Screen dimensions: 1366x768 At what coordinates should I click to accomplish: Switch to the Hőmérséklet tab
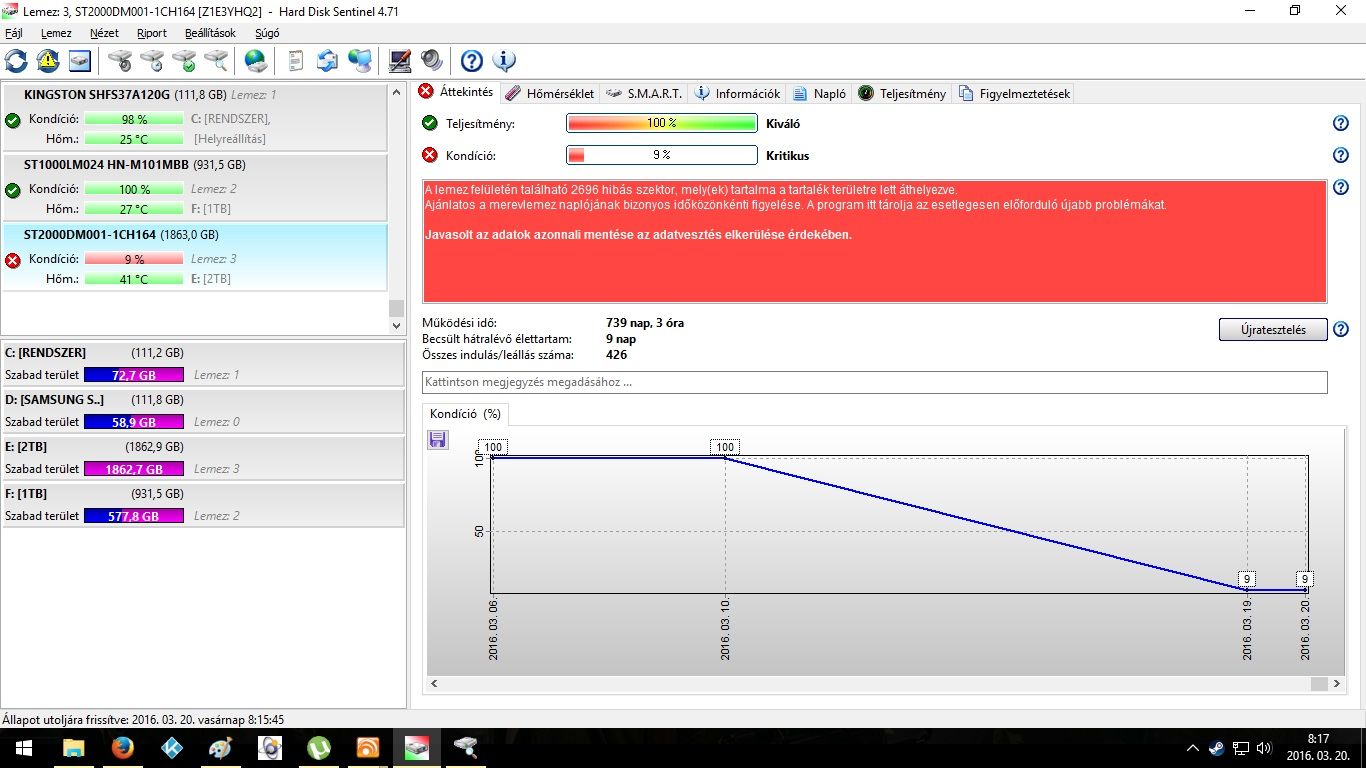pos(549,93)
